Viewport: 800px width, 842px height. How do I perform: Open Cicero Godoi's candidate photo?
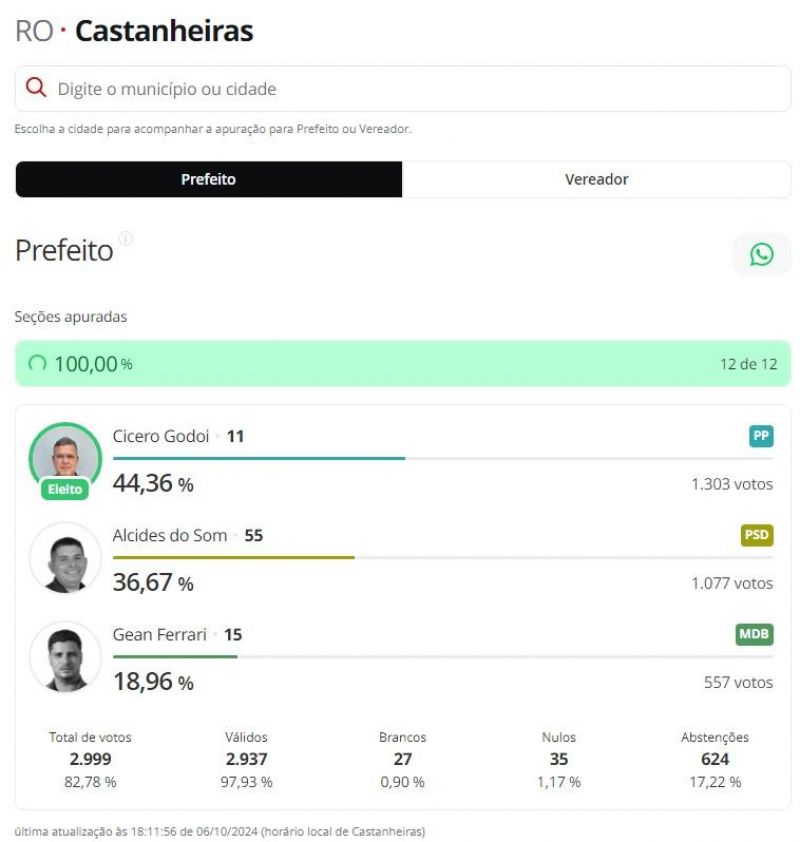point(66,458)
